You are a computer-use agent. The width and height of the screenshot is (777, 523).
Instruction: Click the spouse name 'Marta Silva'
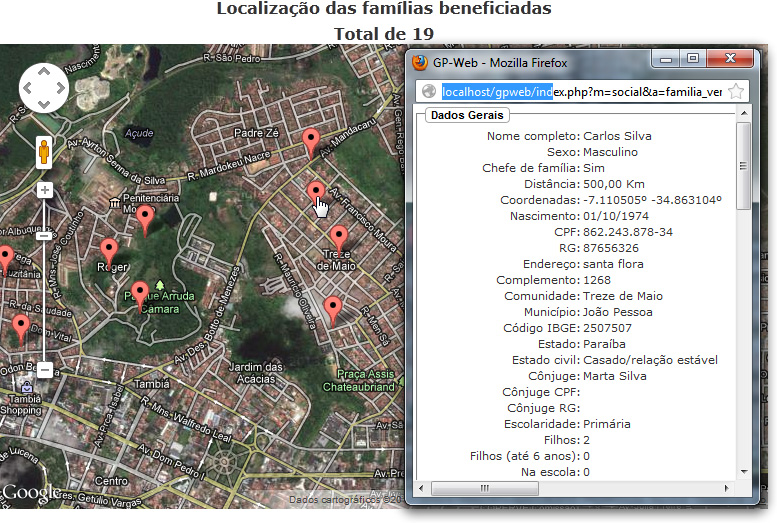[614, 376]
